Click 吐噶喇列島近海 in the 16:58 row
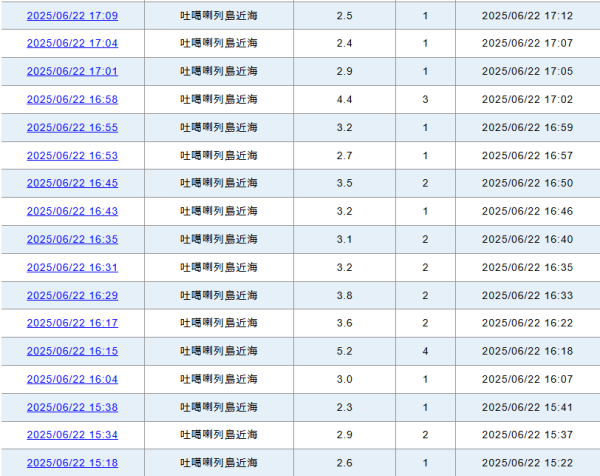The height and width of the screenshot is (476, 600). click(x=219, y=99)
